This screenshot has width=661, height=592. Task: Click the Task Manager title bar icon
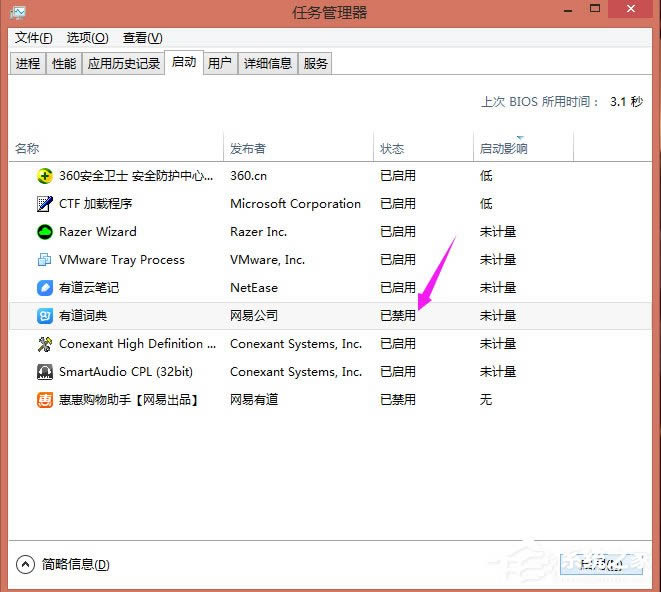pyautogui.click(x=18, y=12)
